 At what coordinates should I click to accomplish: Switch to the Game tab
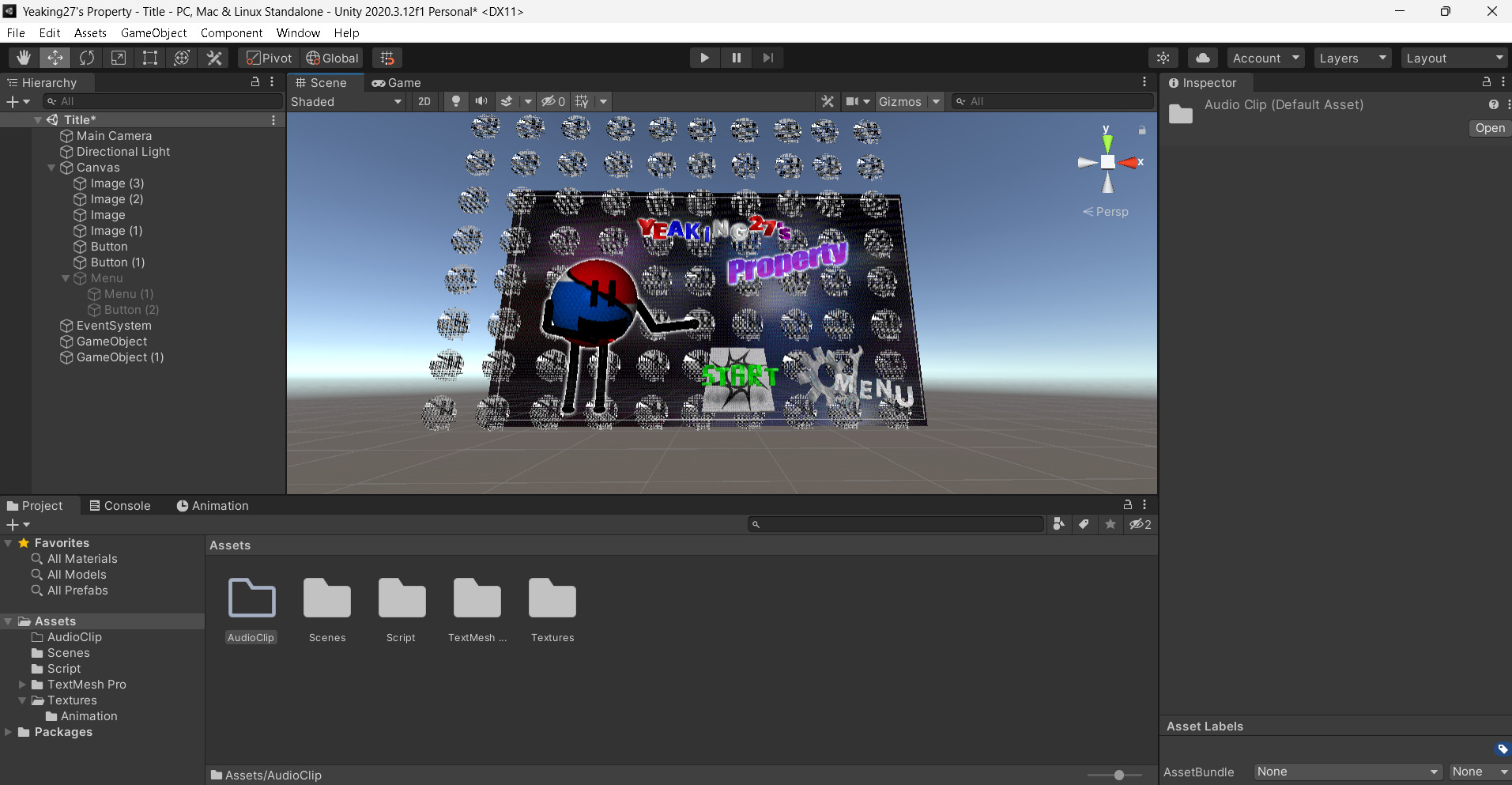pyautogui.click(x=398, y=82)
